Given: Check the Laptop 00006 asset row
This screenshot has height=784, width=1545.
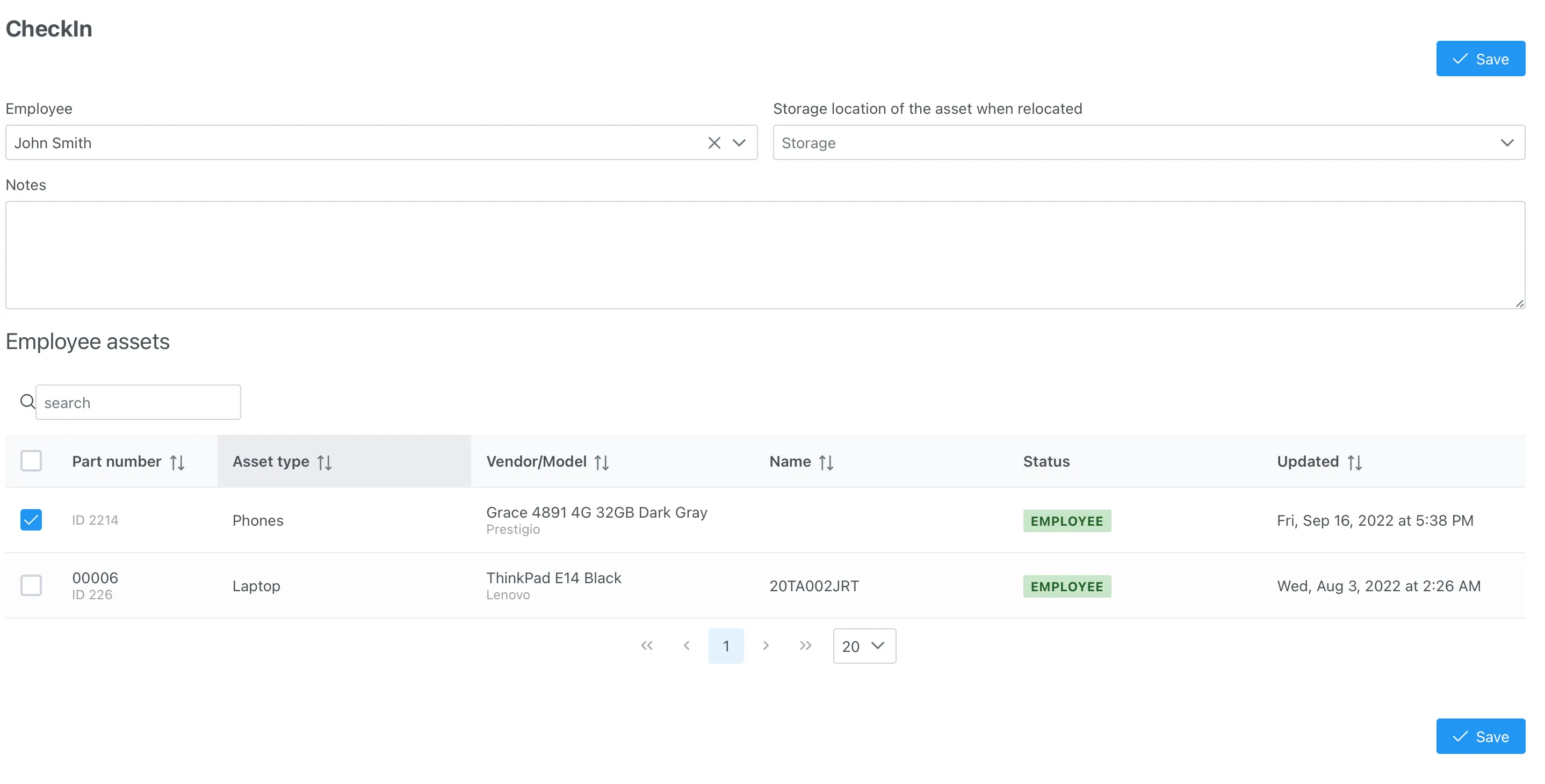Looking at the screenshot, I should point(31,585).
